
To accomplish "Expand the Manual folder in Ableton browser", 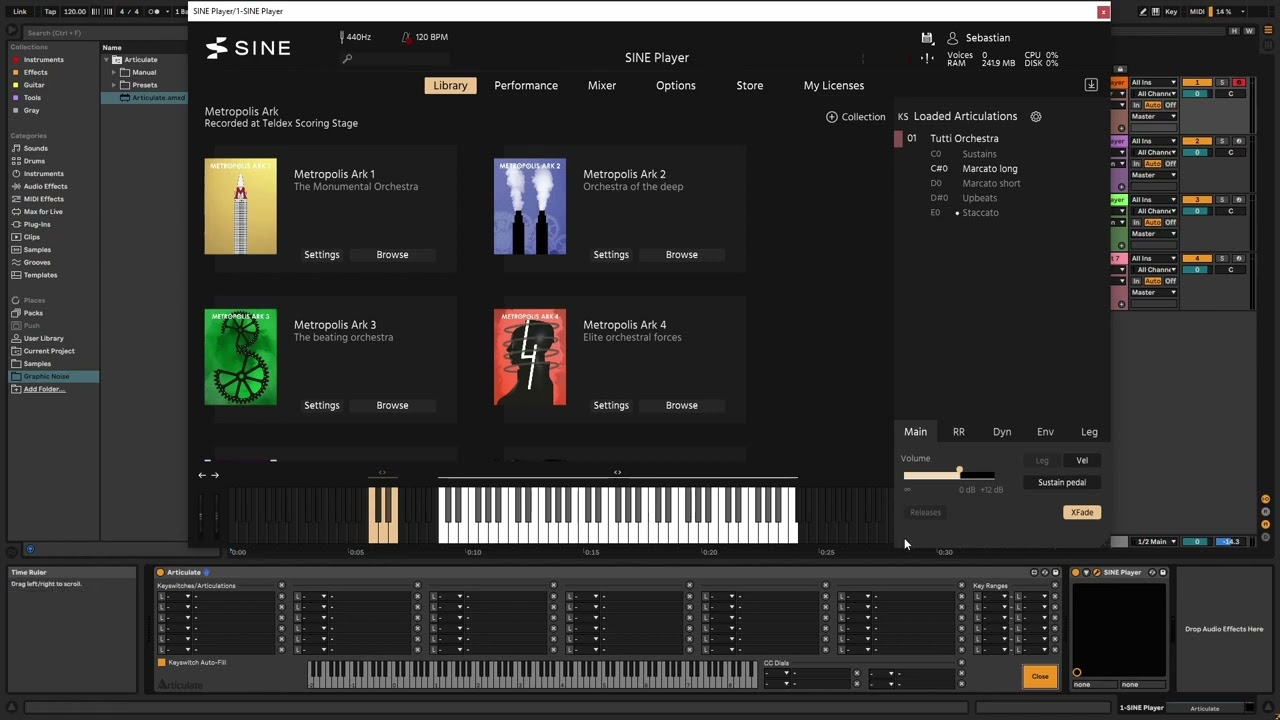I will pos(114,72).
